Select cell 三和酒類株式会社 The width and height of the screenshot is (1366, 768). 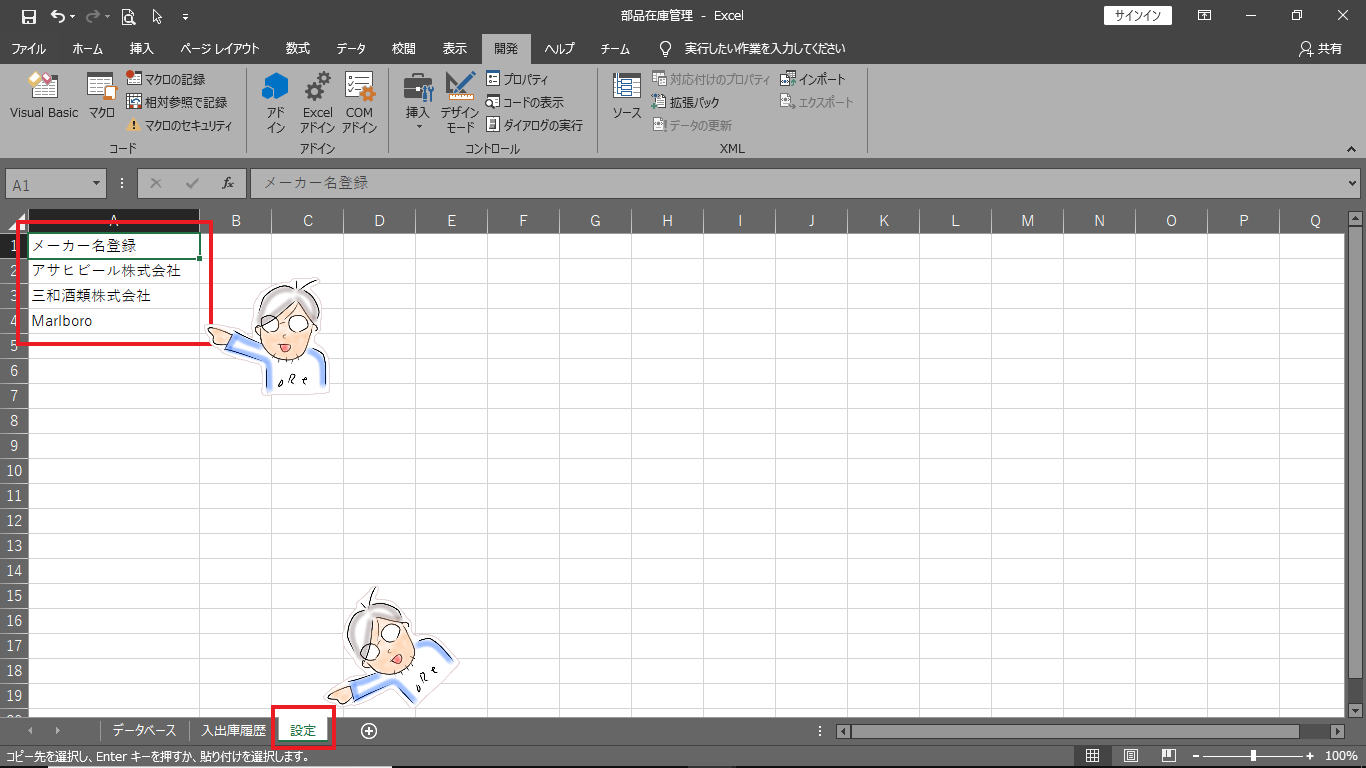pyautogui.click(x=114, y=296)
